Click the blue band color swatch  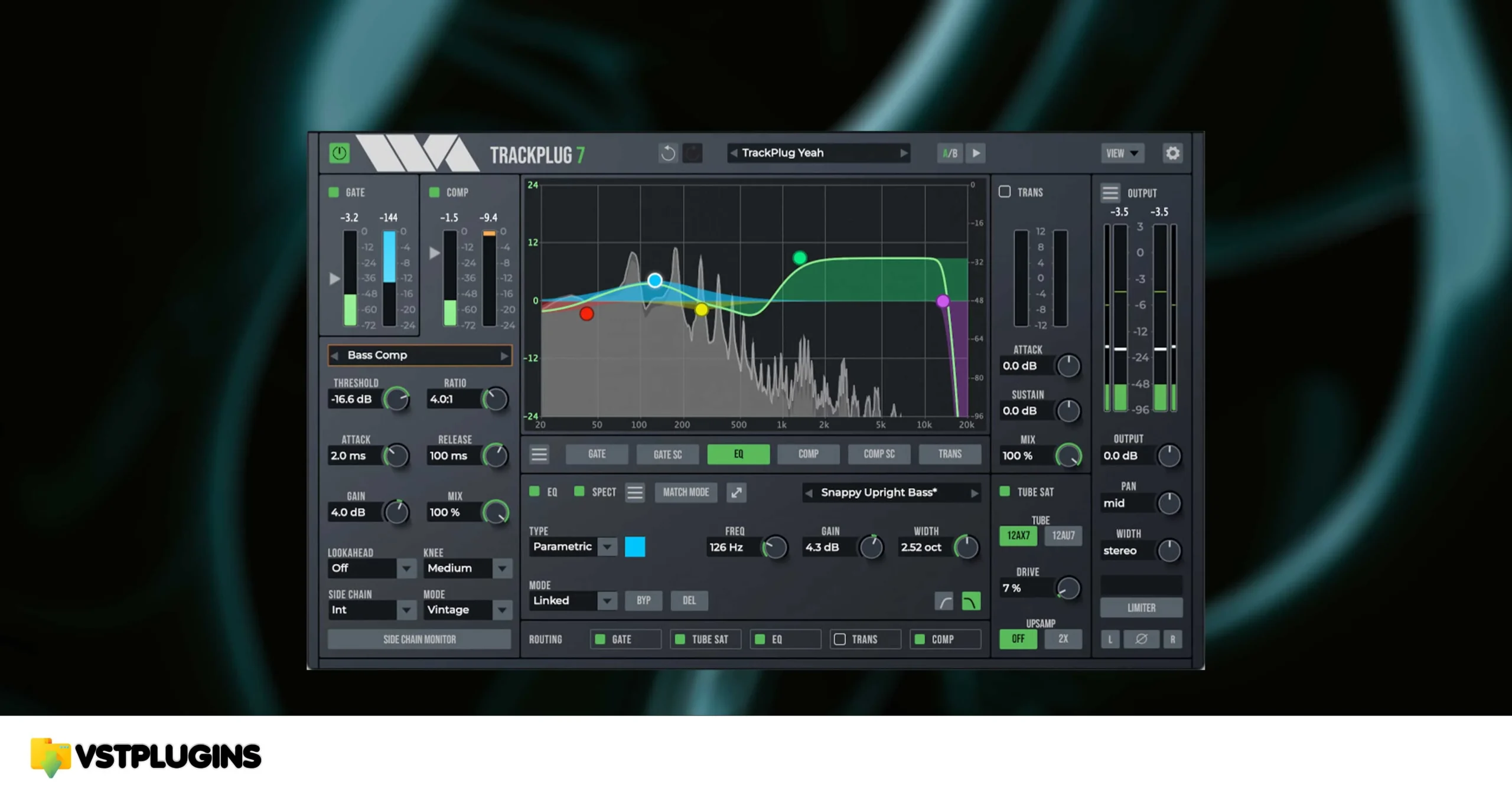635,547
